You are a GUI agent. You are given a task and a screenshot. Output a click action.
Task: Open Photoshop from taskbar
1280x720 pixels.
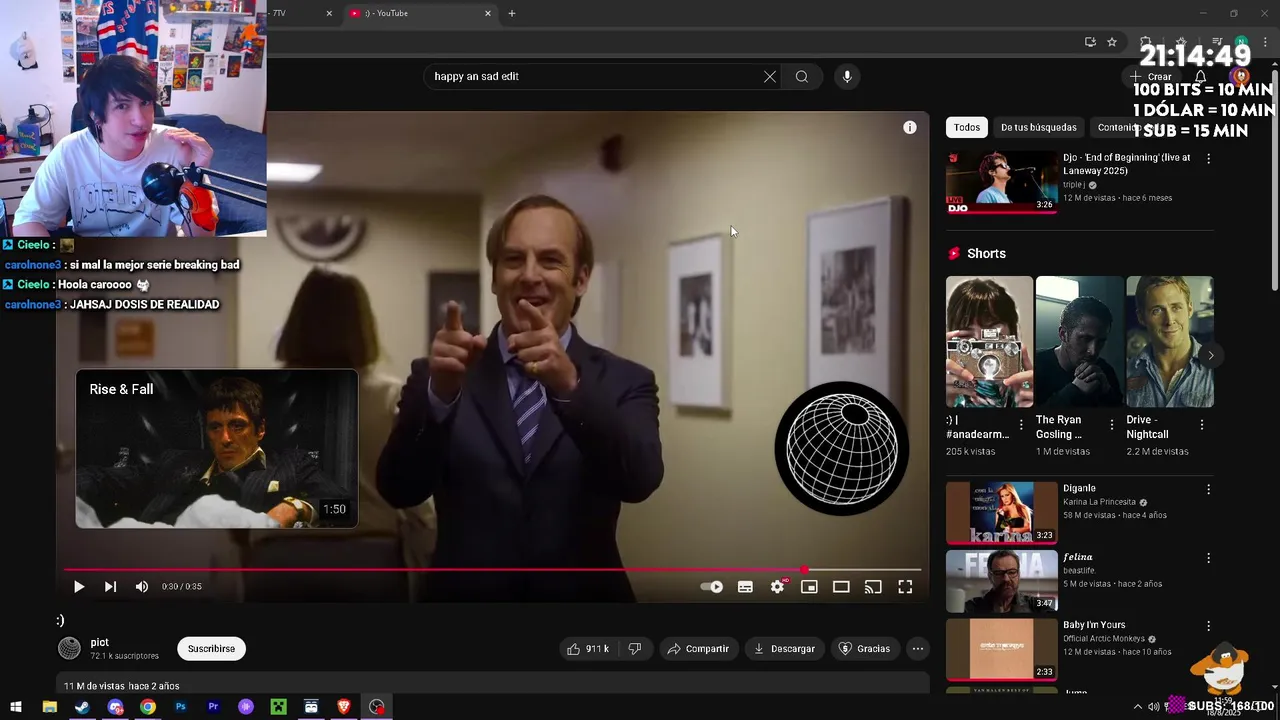pyautogui.click(x=181, y=707)
